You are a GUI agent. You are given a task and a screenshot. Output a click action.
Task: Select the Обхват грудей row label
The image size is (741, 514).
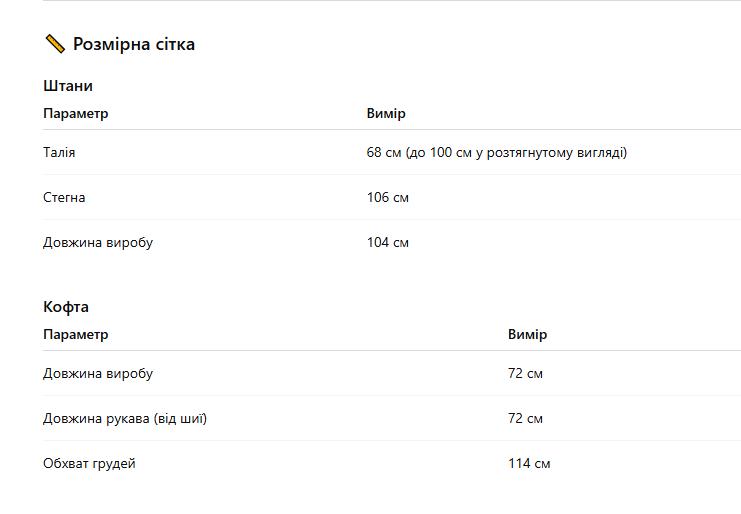[x=89, y=463]
